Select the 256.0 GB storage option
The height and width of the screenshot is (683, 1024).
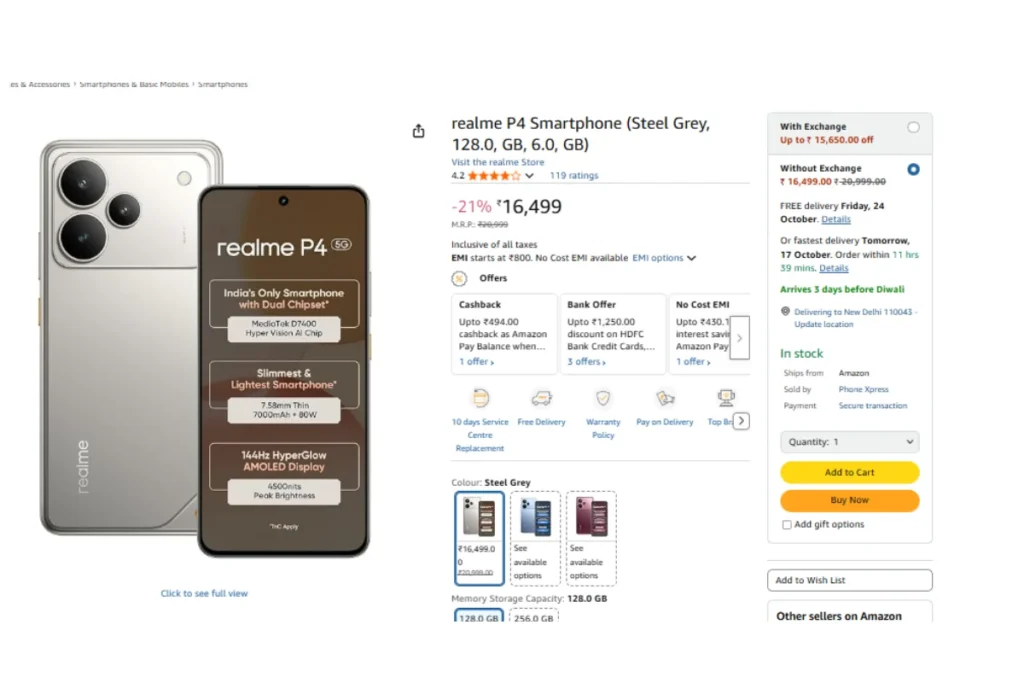point(534,618)
